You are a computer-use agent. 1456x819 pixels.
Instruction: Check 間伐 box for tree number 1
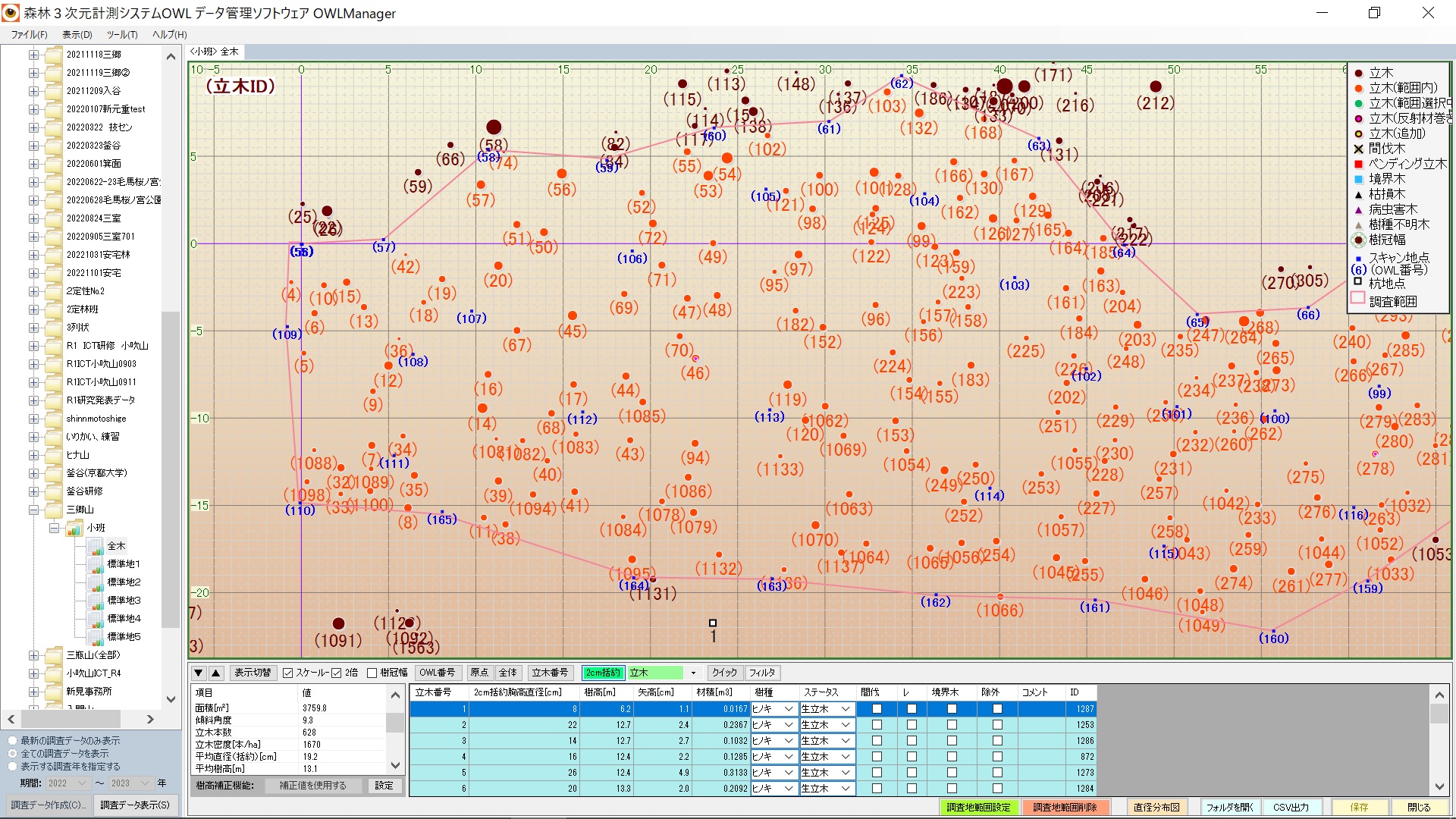coord(877,709)
